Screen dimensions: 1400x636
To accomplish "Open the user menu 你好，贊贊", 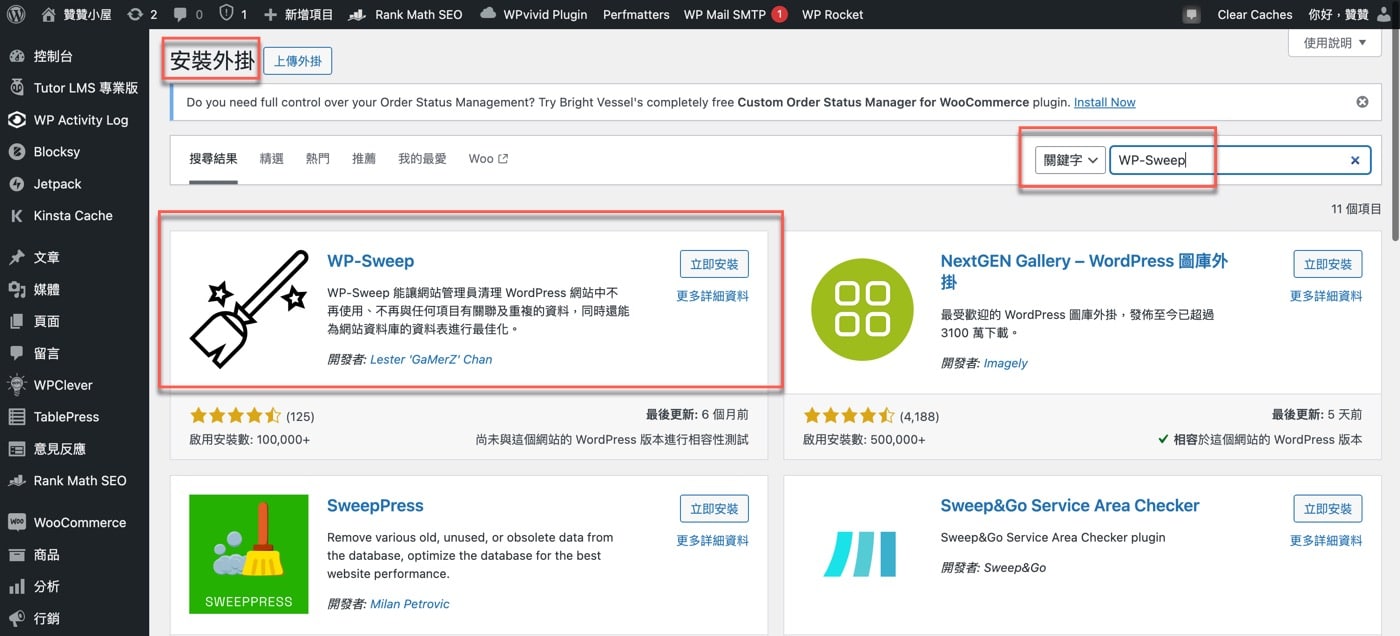I will click(1350, 15).
